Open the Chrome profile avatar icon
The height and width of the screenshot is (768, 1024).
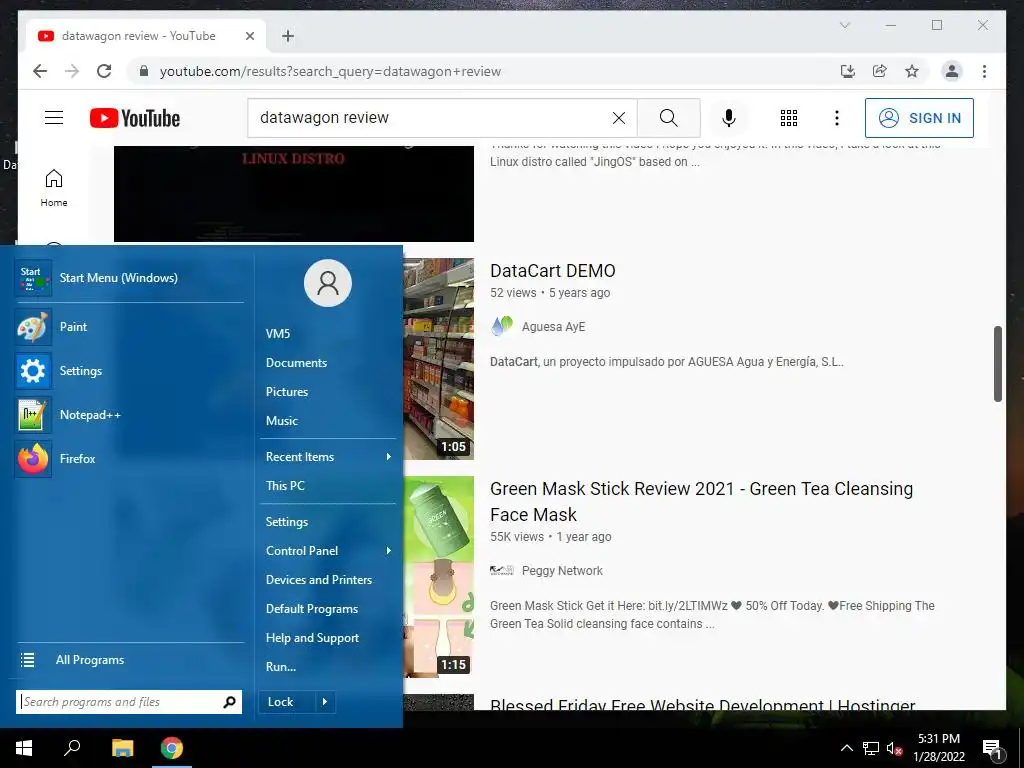point(952,71)
